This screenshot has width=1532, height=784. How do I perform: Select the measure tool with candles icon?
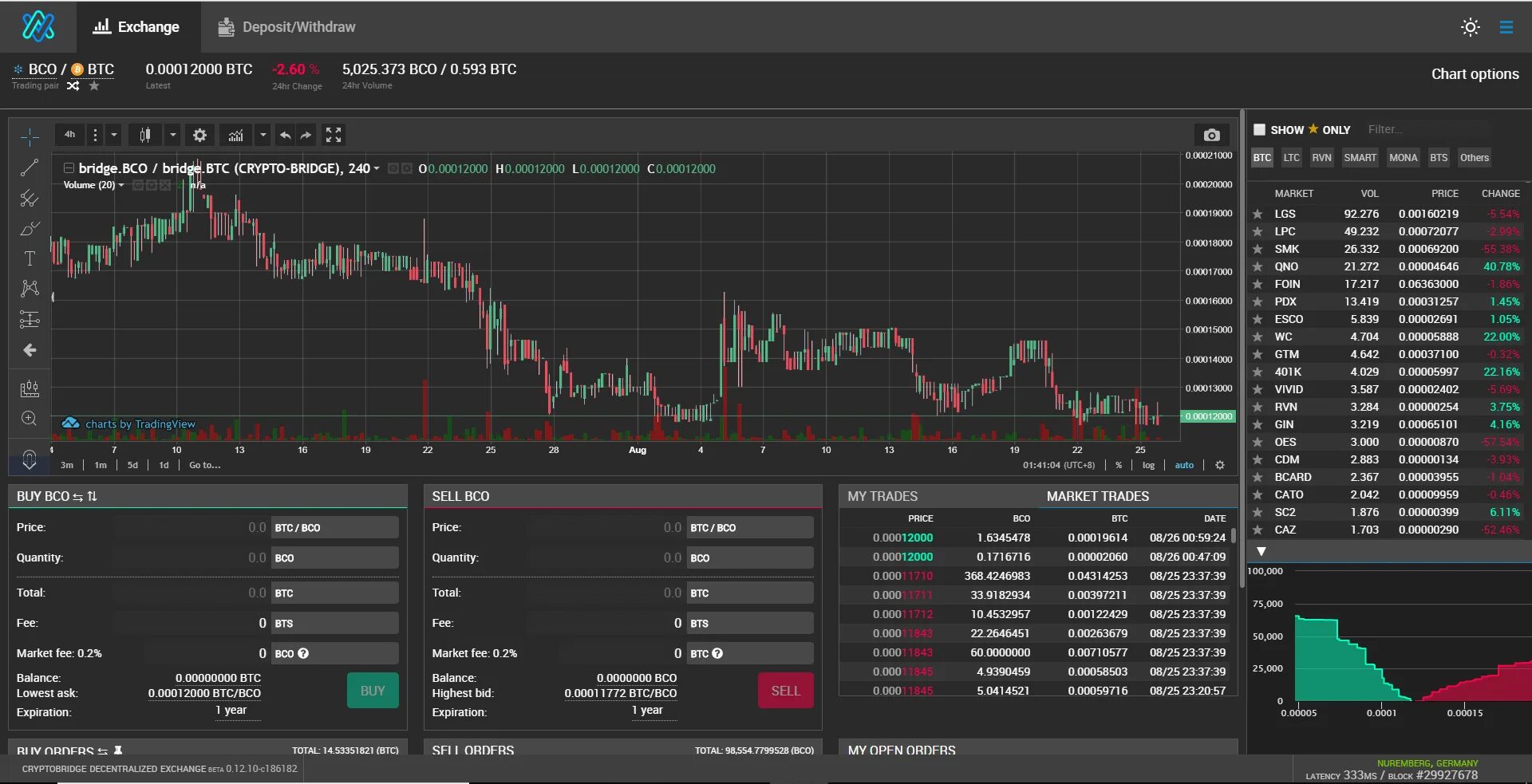pyautogui.click(x=30, y=388)
